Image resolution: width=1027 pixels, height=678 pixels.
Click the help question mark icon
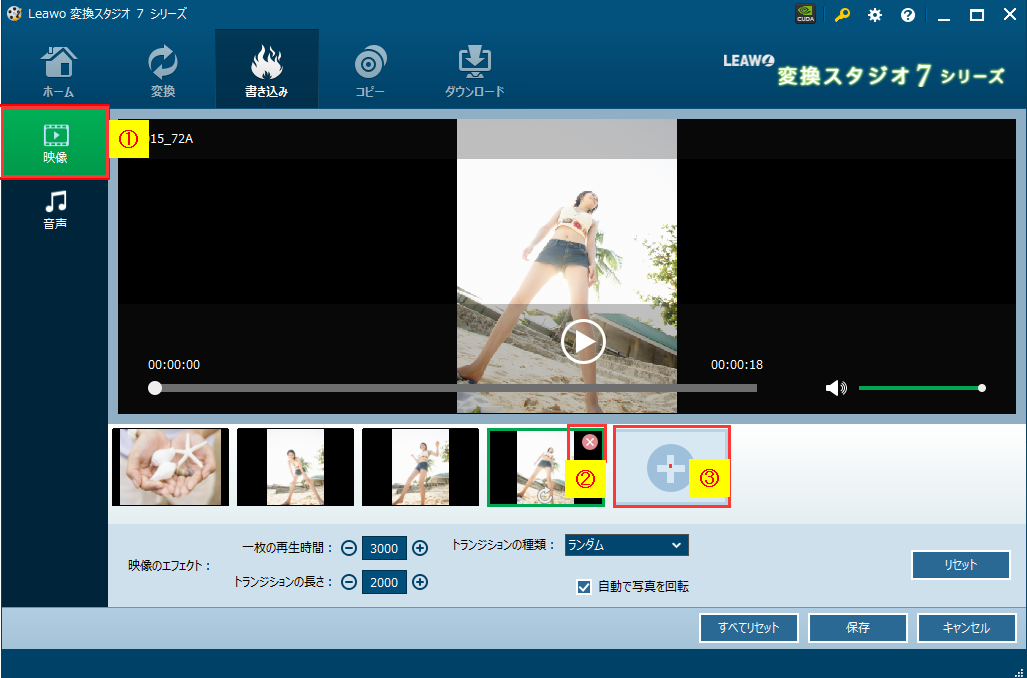[908, 15]
